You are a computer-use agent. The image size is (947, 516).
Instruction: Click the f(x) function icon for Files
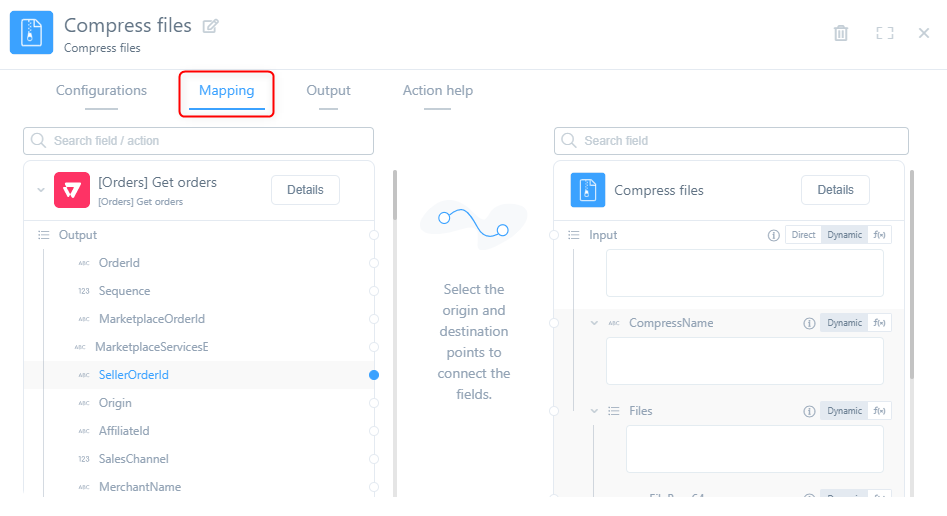point(880,411)
